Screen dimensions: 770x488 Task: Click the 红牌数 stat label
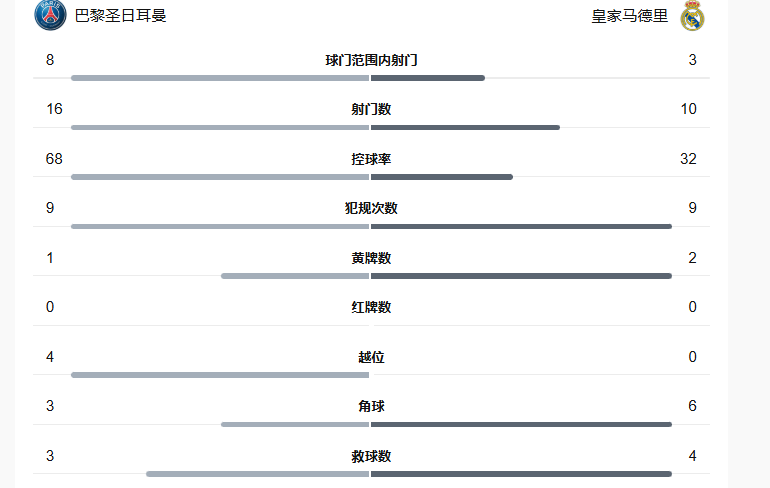pos(371,307)
